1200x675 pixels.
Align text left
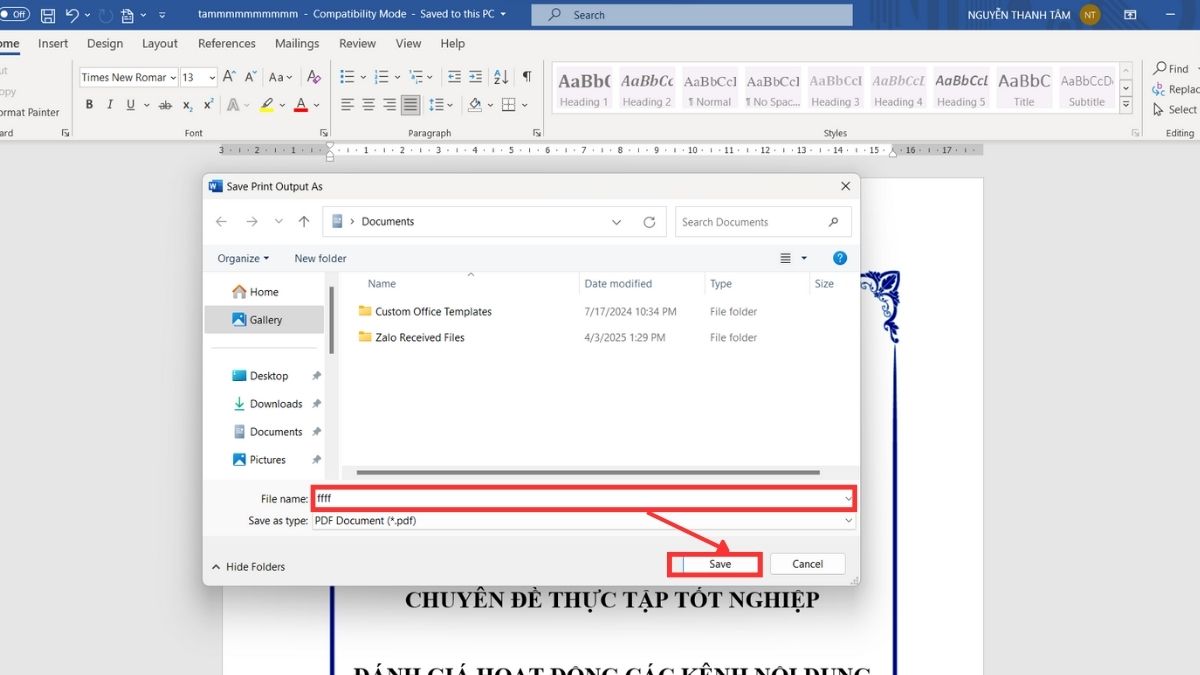tap(347, 105)
